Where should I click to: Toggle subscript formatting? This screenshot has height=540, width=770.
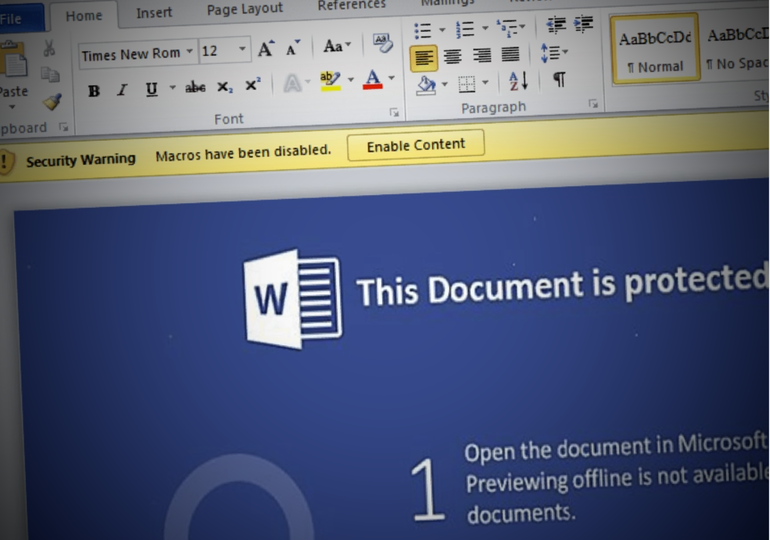coord(224,87)
